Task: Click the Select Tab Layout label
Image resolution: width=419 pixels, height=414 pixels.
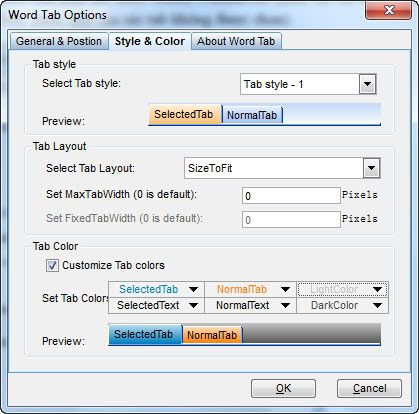Action: 90,168
